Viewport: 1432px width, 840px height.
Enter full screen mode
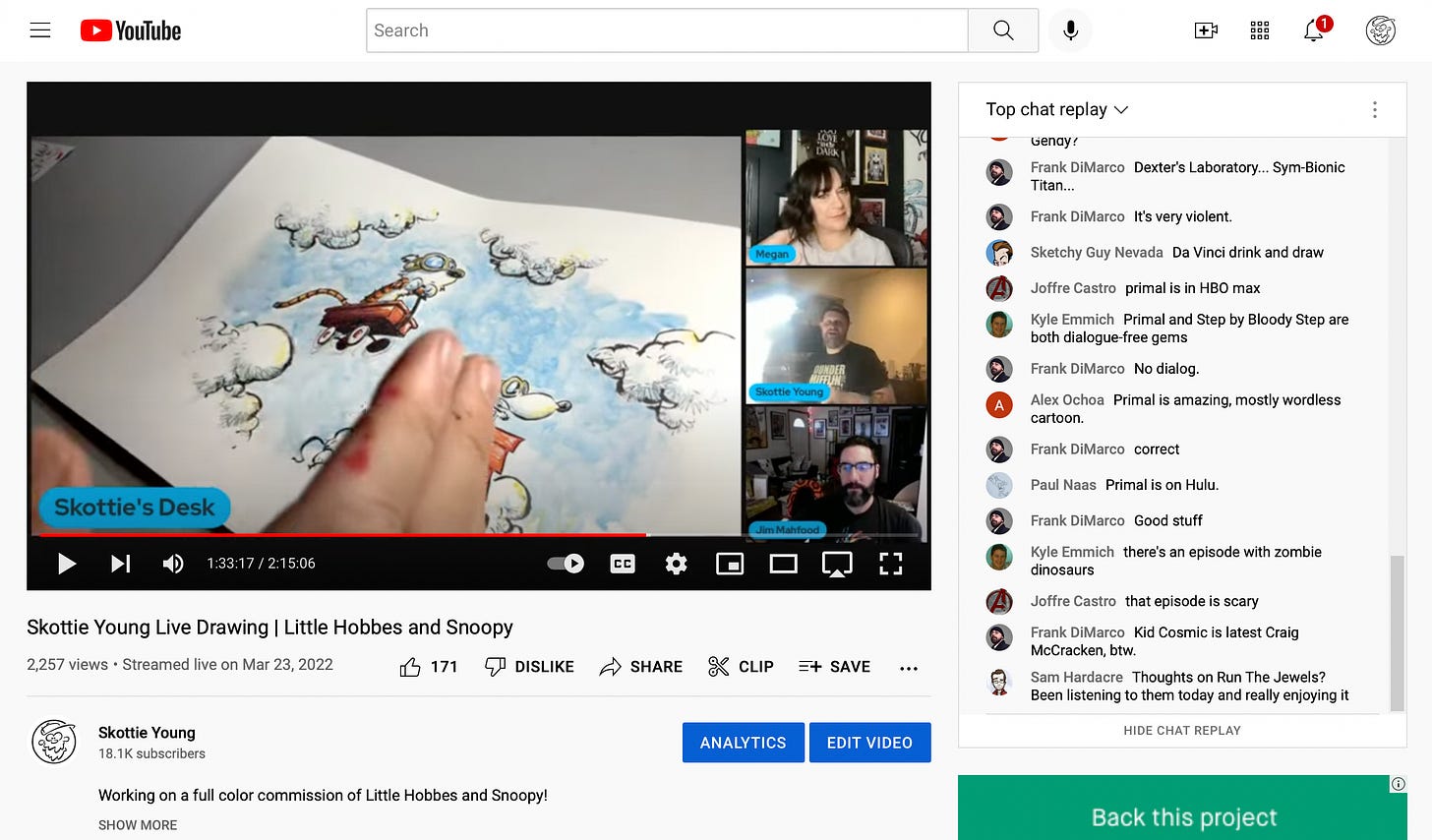[x=891, y=564]
